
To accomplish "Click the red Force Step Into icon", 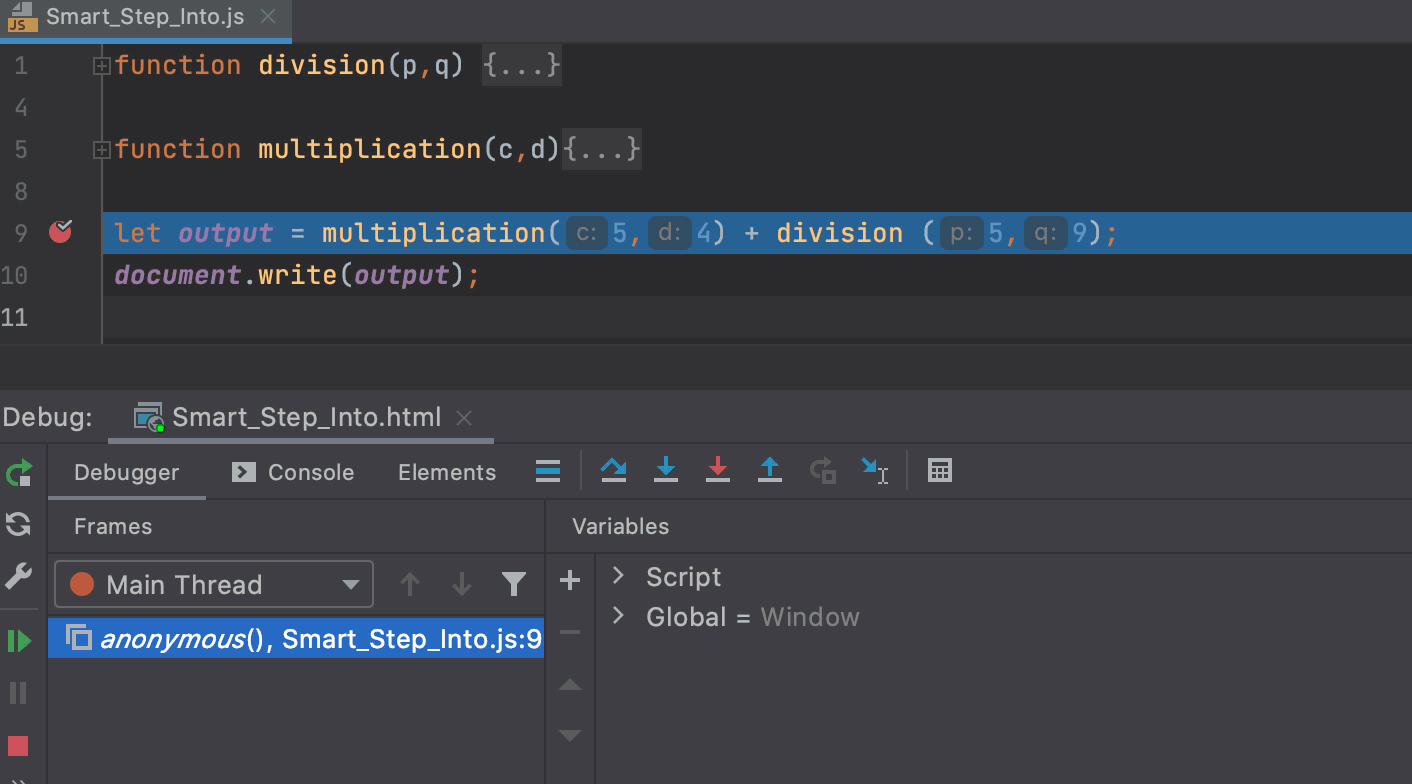I will 717,471.
